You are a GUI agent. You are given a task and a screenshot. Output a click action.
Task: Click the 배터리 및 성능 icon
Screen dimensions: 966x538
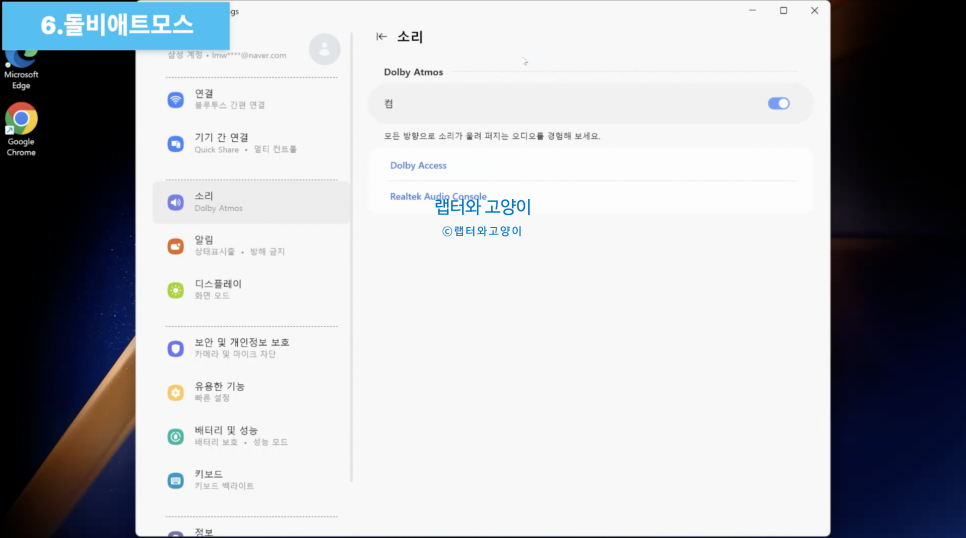[176, 437]
